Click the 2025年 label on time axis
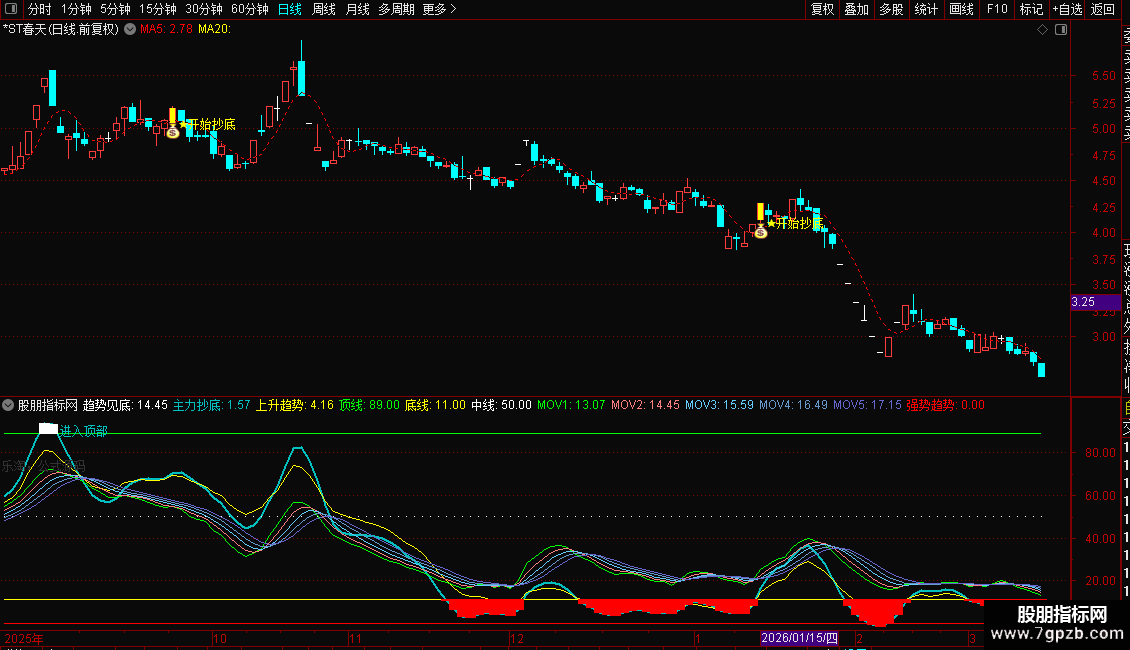Screen dimensions: 1130x650 point(24,638)
